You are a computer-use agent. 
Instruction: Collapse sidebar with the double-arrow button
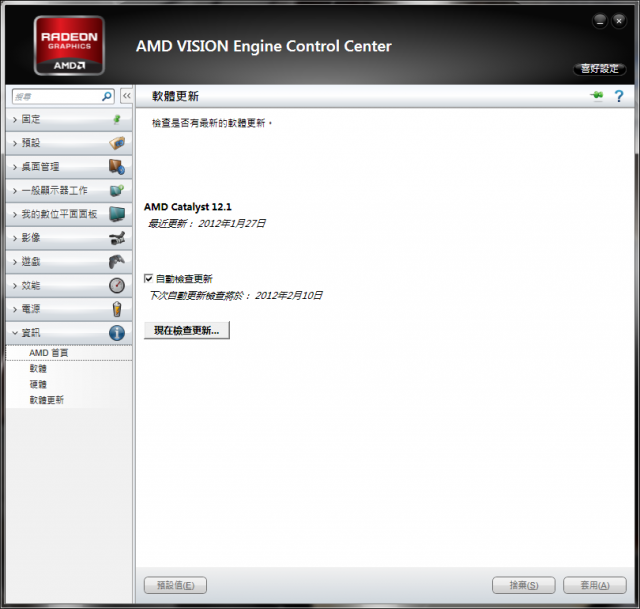coord(127,96)
